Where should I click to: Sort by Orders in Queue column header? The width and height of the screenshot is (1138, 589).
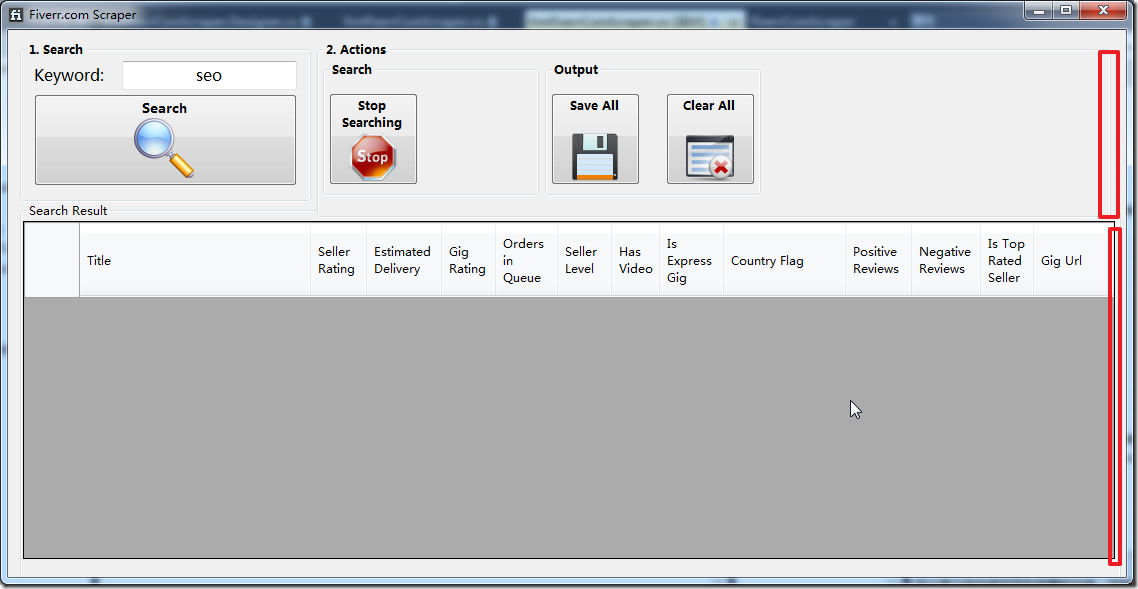[526, 260]
